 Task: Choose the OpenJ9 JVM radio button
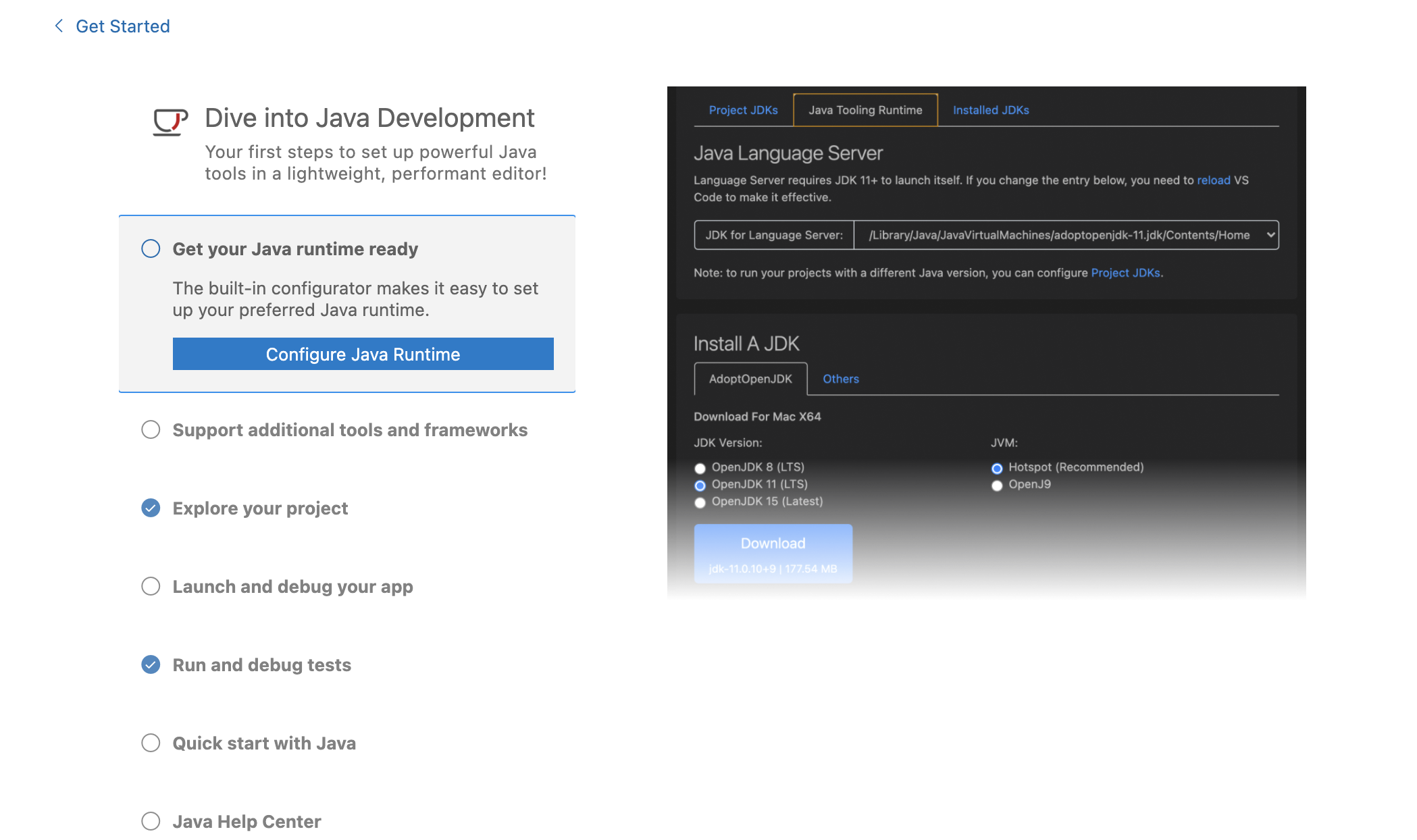[997, 485]
